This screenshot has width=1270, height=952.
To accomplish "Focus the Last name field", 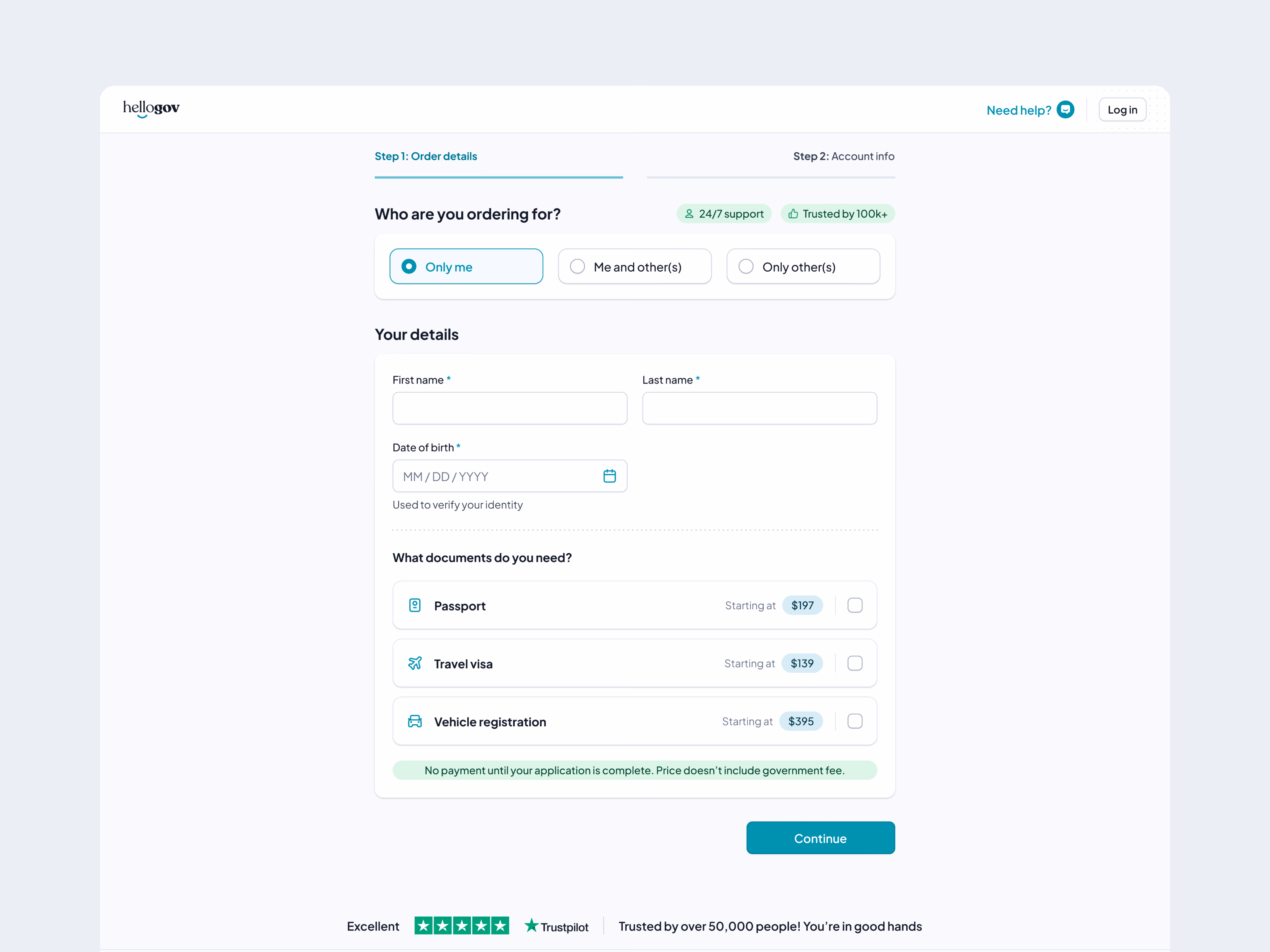I will click(x=760, y=408).
